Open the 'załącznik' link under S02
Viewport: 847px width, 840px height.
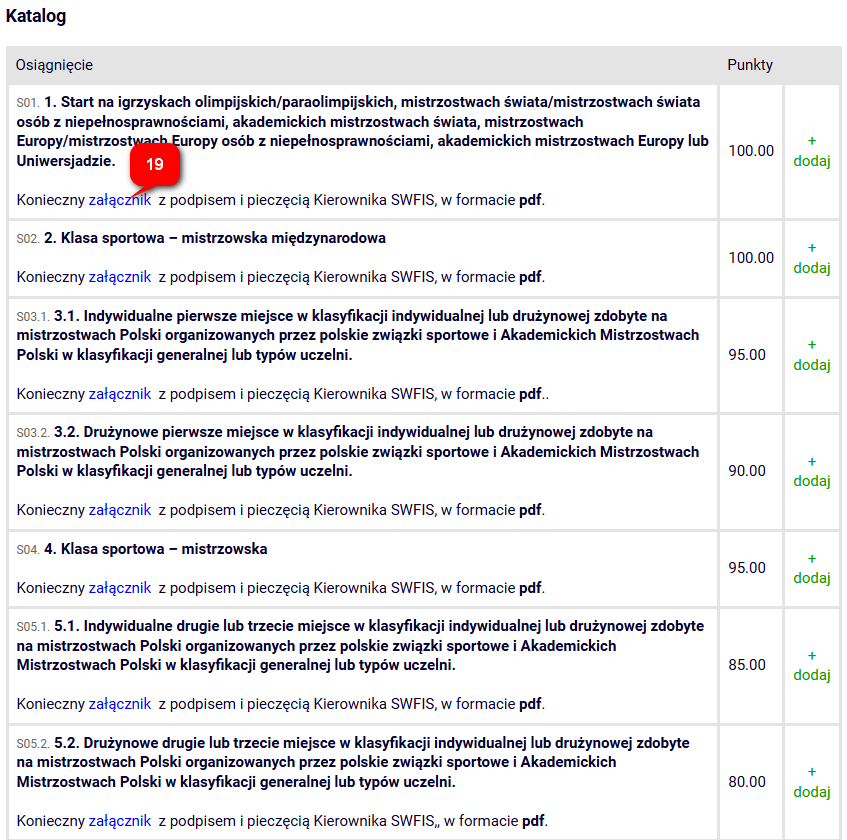(120, 277)
